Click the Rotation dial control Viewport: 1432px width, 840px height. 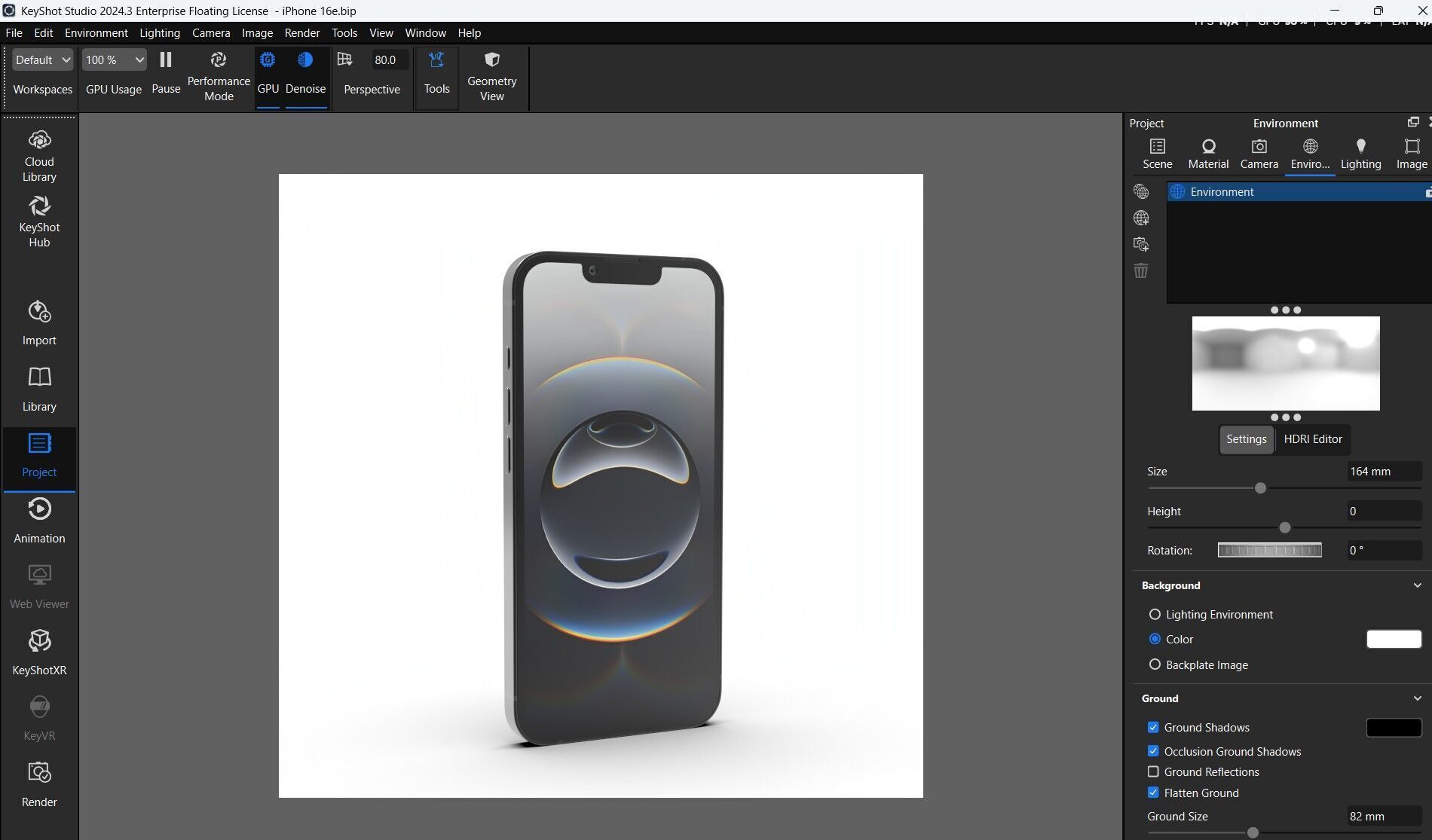(x=1269, y=551)
